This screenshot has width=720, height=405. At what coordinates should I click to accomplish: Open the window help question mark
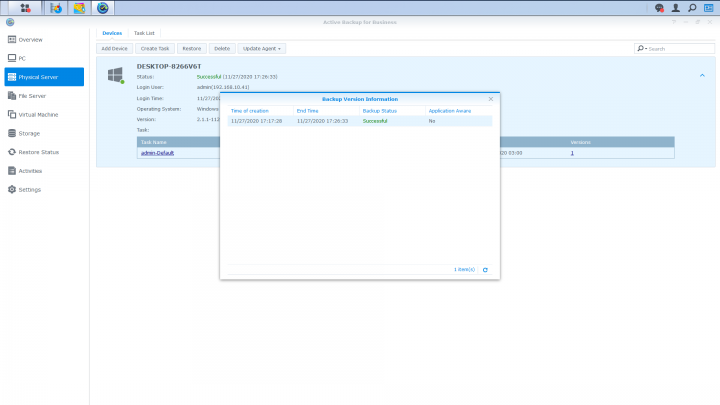tap(674, 22)
